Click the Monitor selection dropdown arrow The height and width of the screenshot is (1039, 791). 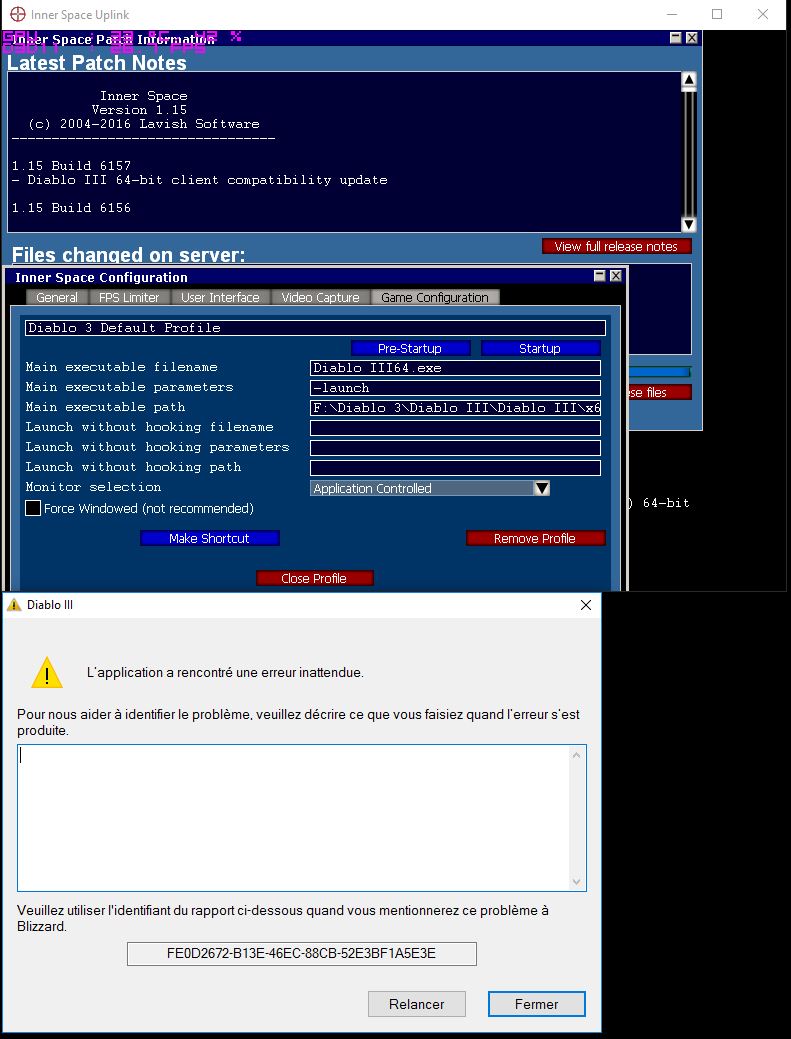pyautogui.click(x=542, y=488)
